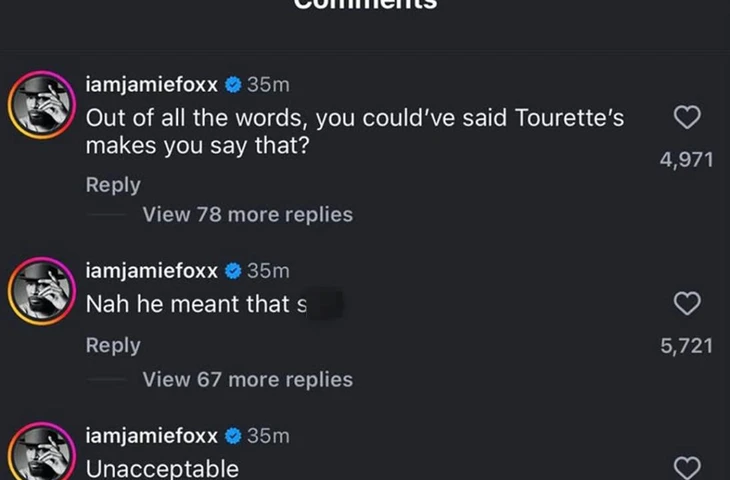Image resolution: width=730 pixels, height=480 pixels.
Task: Expand "View 67 more replies"
Action: tap(247, 379)
